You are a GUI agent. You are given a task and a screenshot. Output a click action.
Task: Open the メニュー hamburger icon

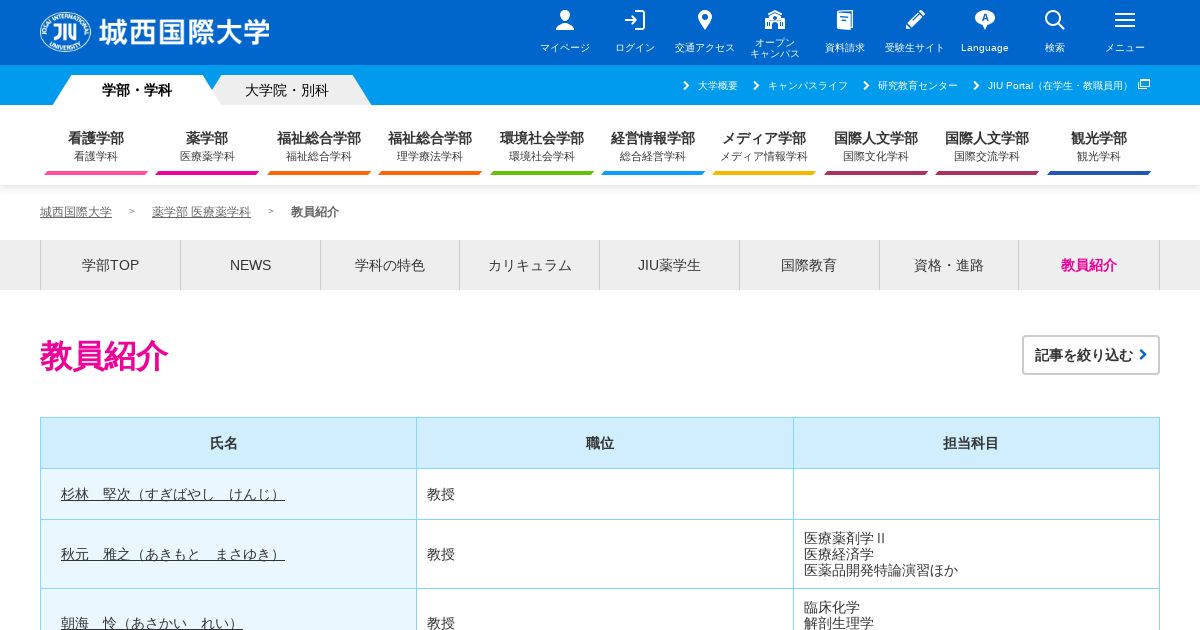[x=1125, y=20]
